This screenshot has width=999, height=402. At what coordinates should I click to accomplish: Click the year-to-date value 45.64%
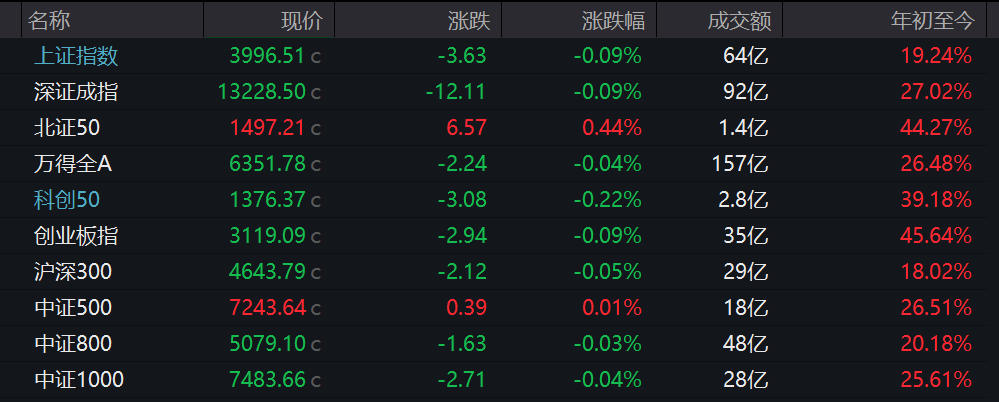tap(936, 236)
